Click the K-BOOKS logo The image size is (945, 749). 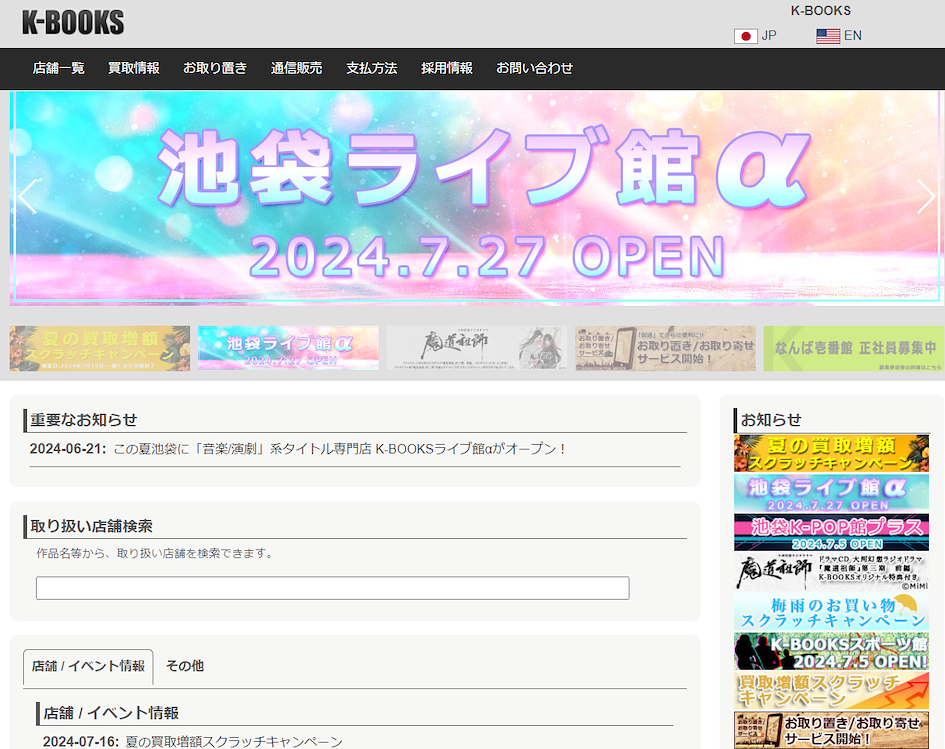(x=73, y=22)
